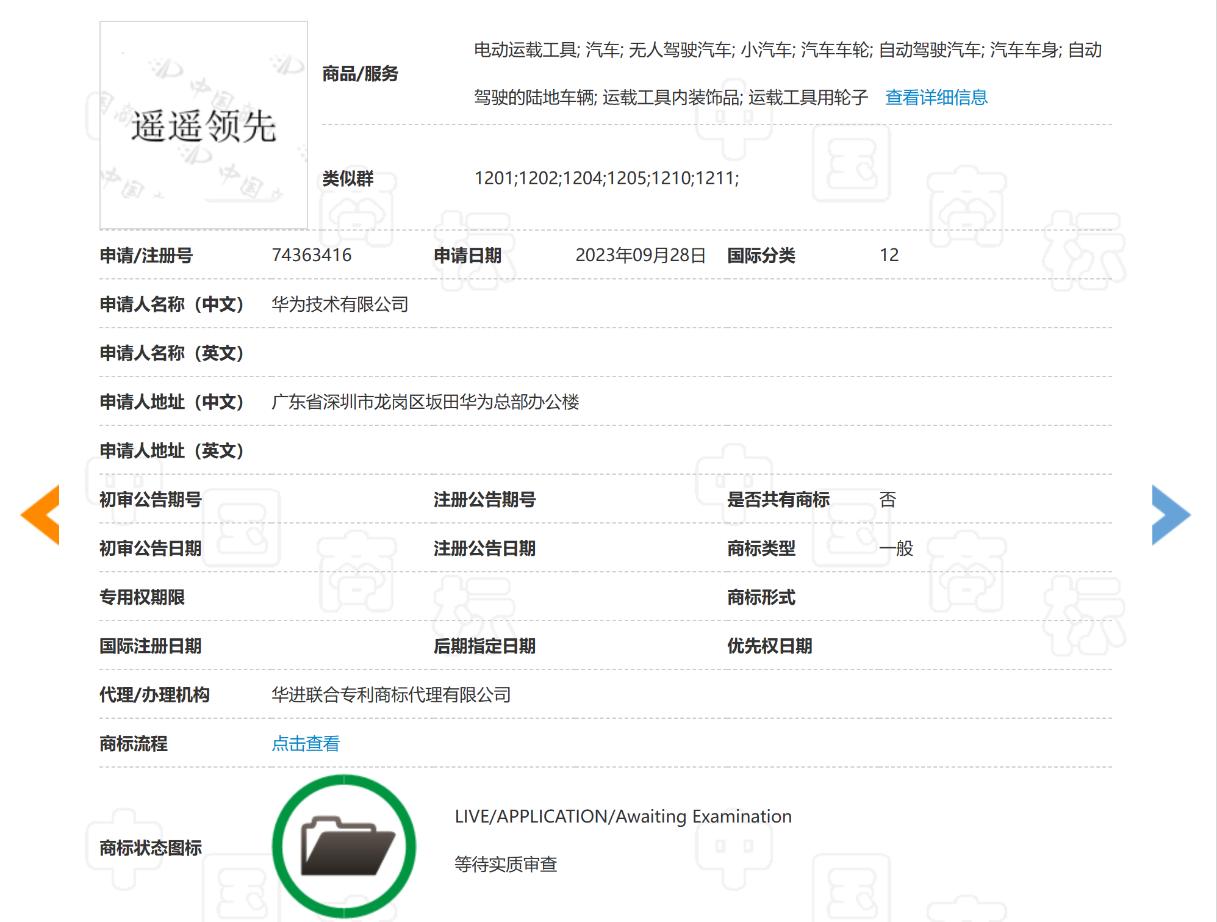The image size is (1217, 922).
Task: Click the 国际分类 label
Action: pyautogui.click(x=761, y=255)
